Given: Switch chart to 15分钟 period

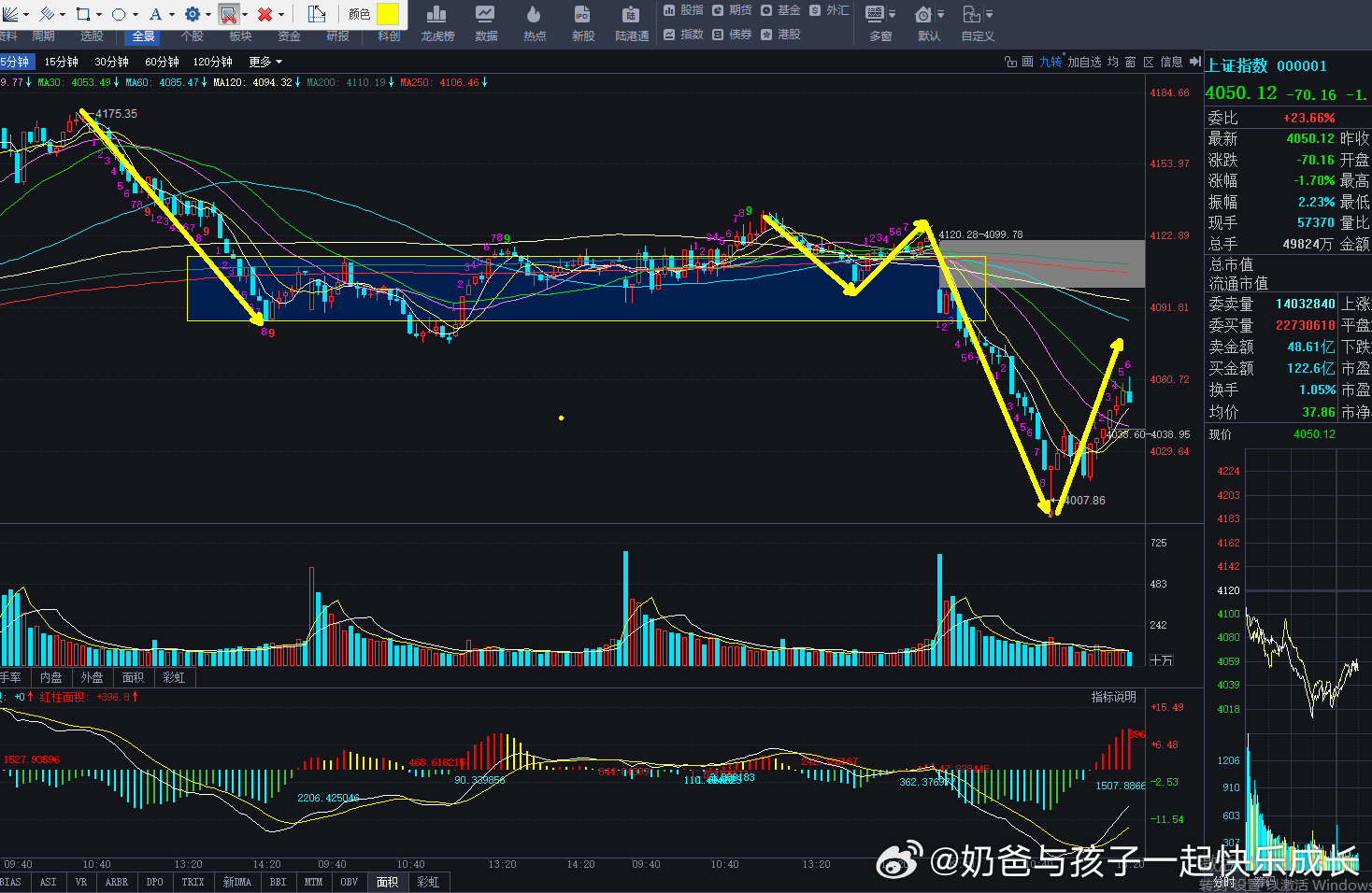Looking at the screenshot, I should (x=62, y=62).
